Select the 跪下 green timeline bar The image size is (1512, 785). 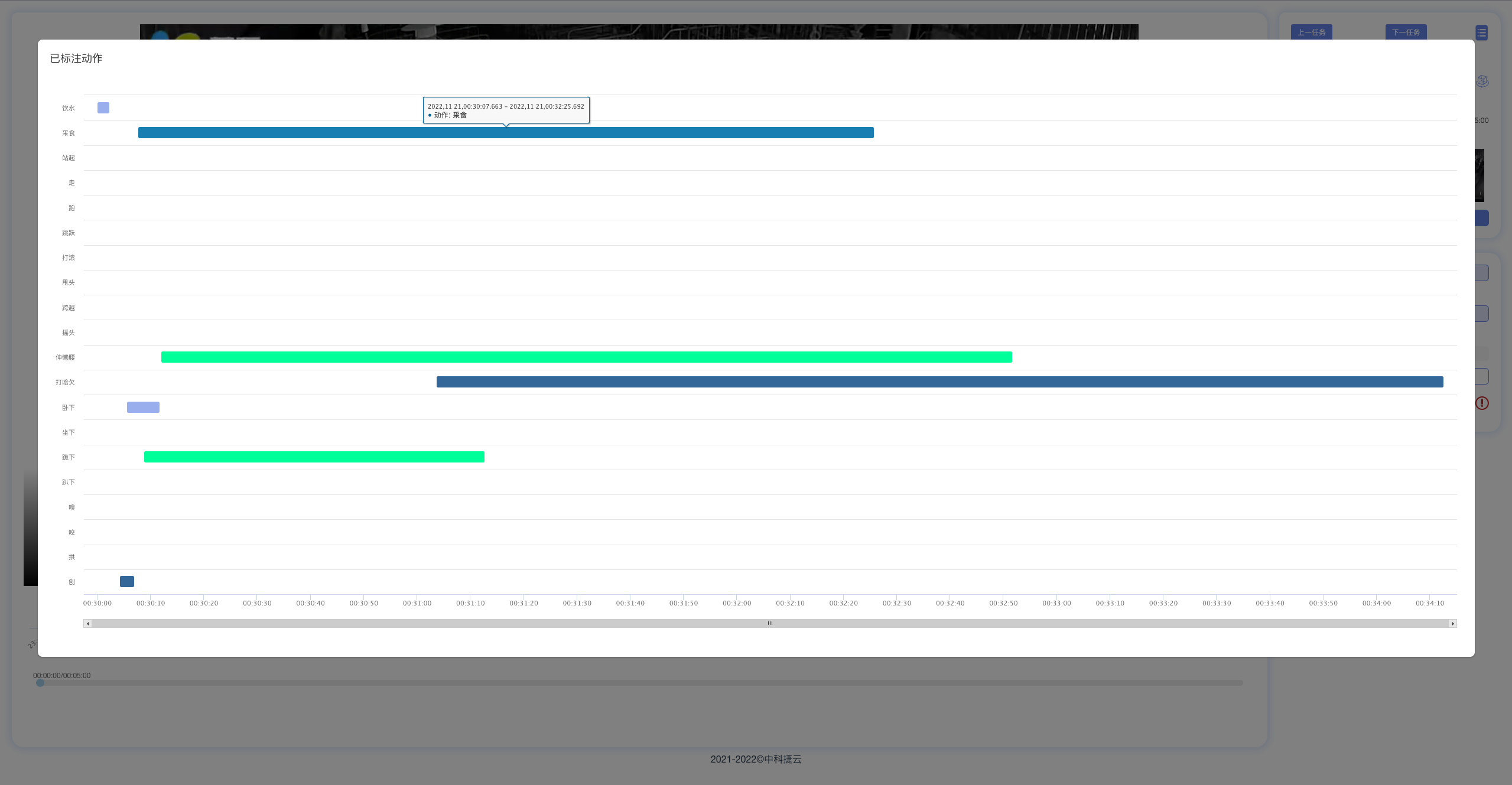tap(314, 457)
